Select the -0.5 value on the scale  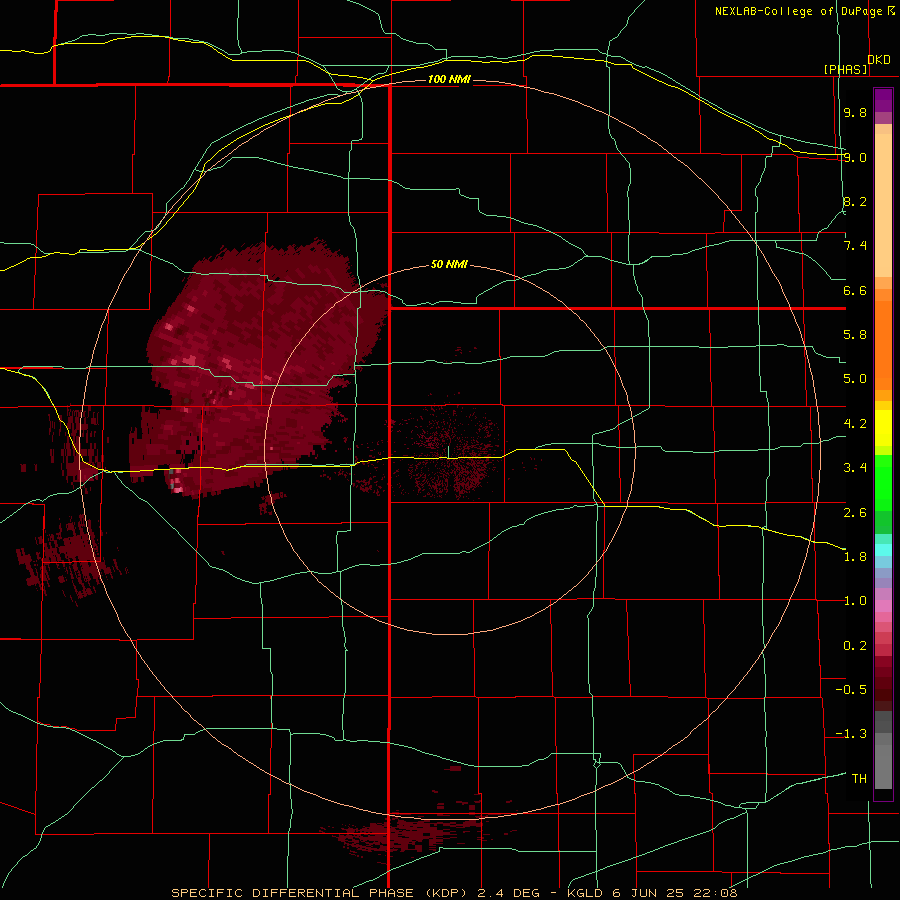point(851,690)
